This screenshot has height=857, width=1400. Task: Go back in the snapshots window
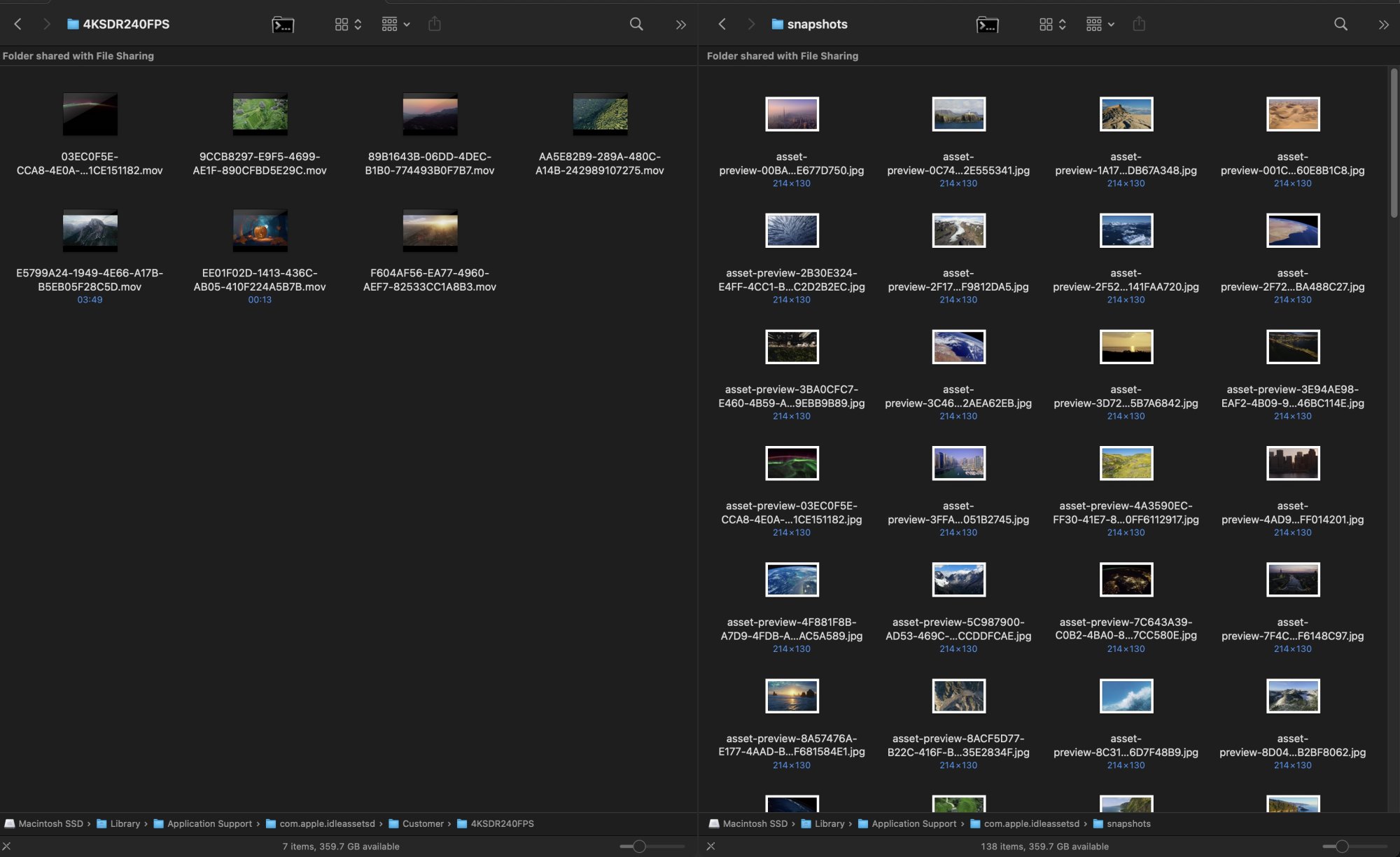click(722, 24)
